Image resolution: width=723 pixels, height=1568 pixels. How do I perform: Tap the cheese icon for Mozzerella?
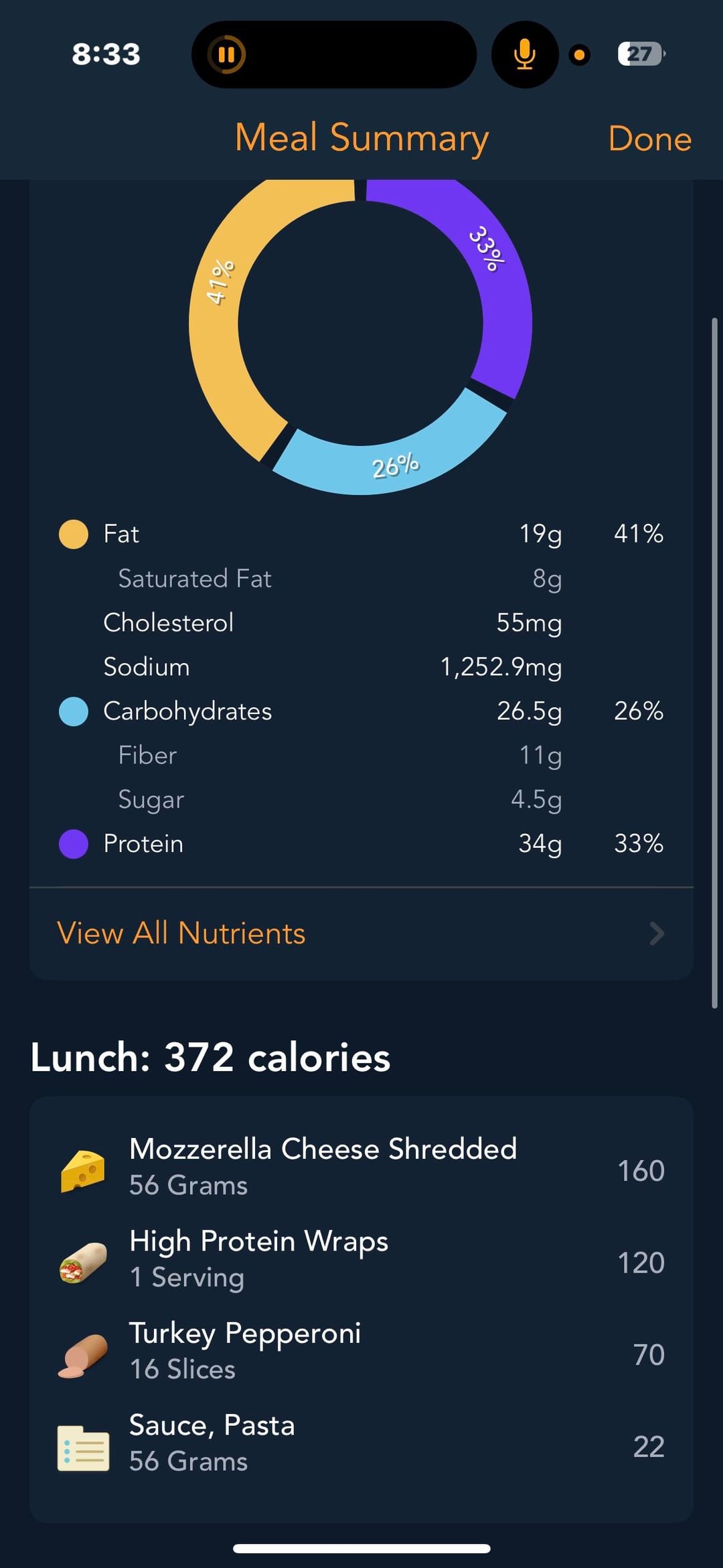click(x=83, y=1171)
